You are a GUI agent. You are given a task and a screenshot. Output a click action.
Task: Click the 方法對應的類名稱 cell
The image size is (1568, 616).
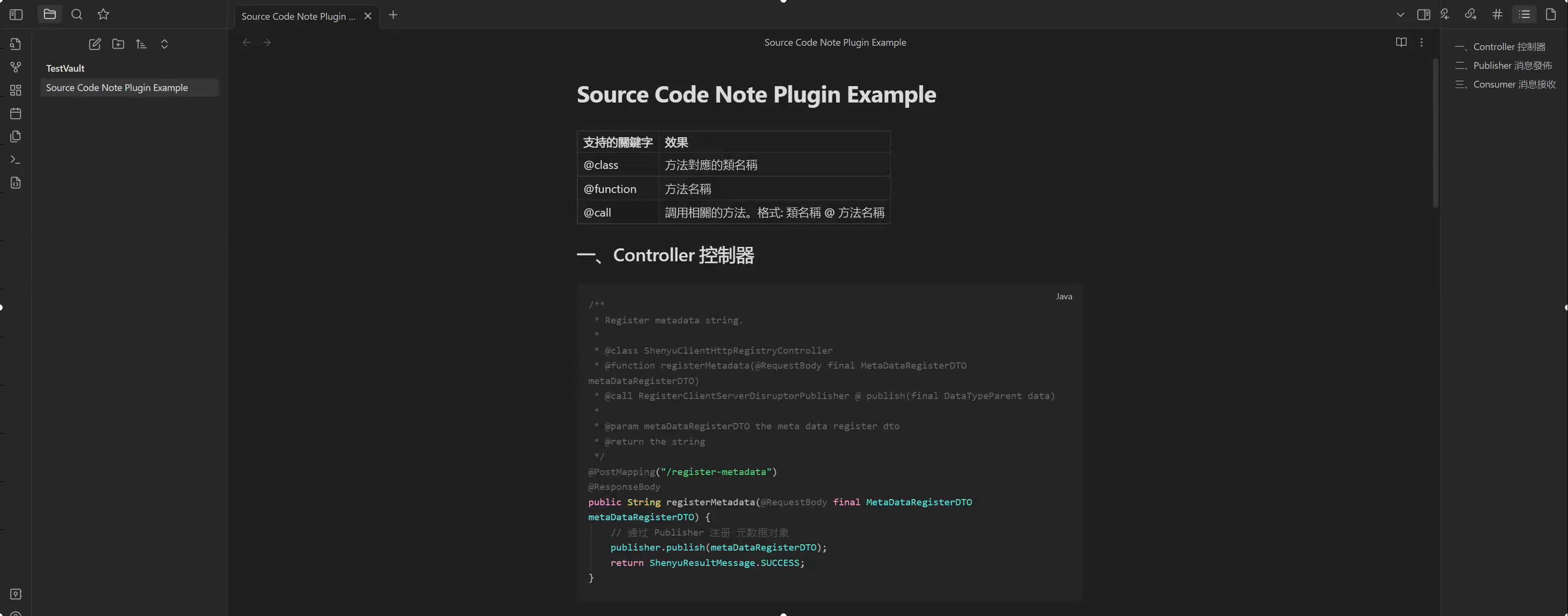coord(774,165)
